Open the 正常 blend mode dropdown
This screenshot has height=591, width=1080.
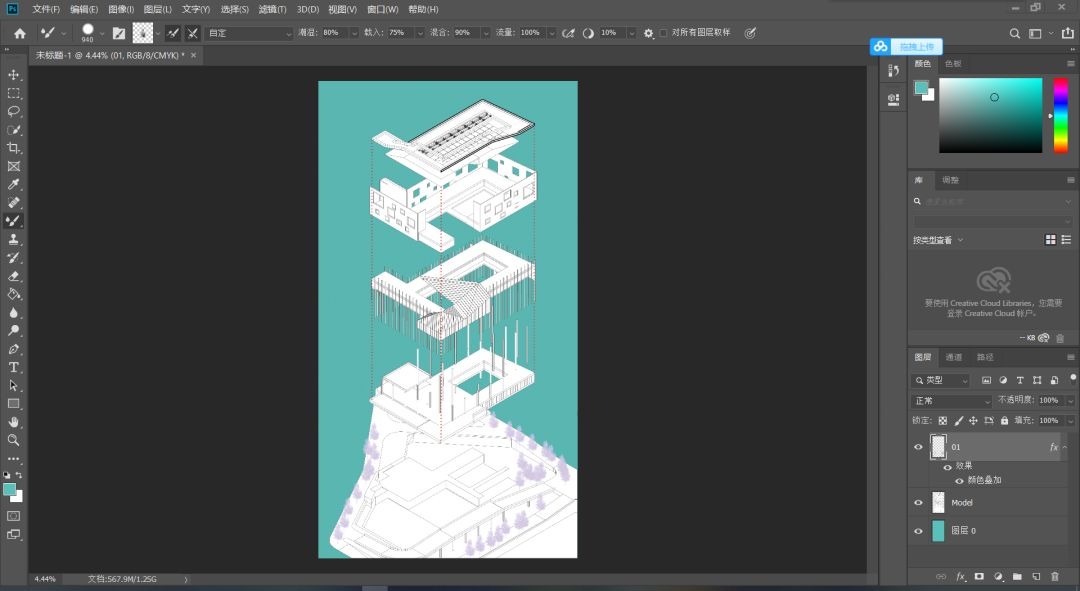(952, 401)
